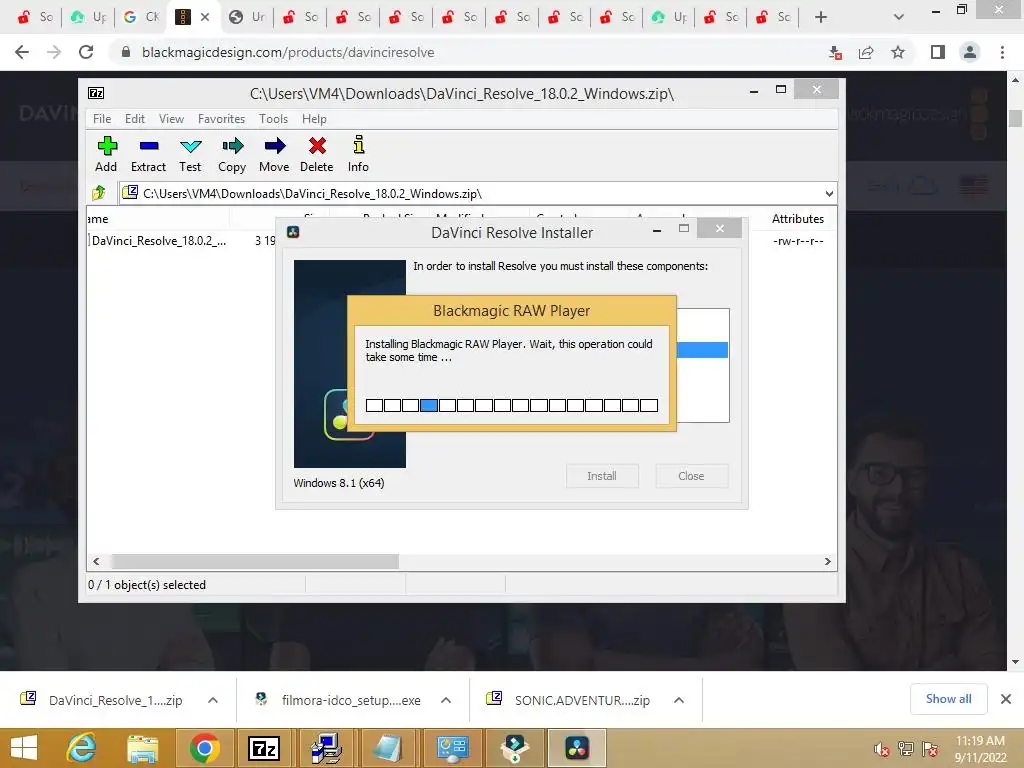The image size is (1024, 768).
Task: Expand options for filmora-idco_setup exe download
Action: [446, 700]
